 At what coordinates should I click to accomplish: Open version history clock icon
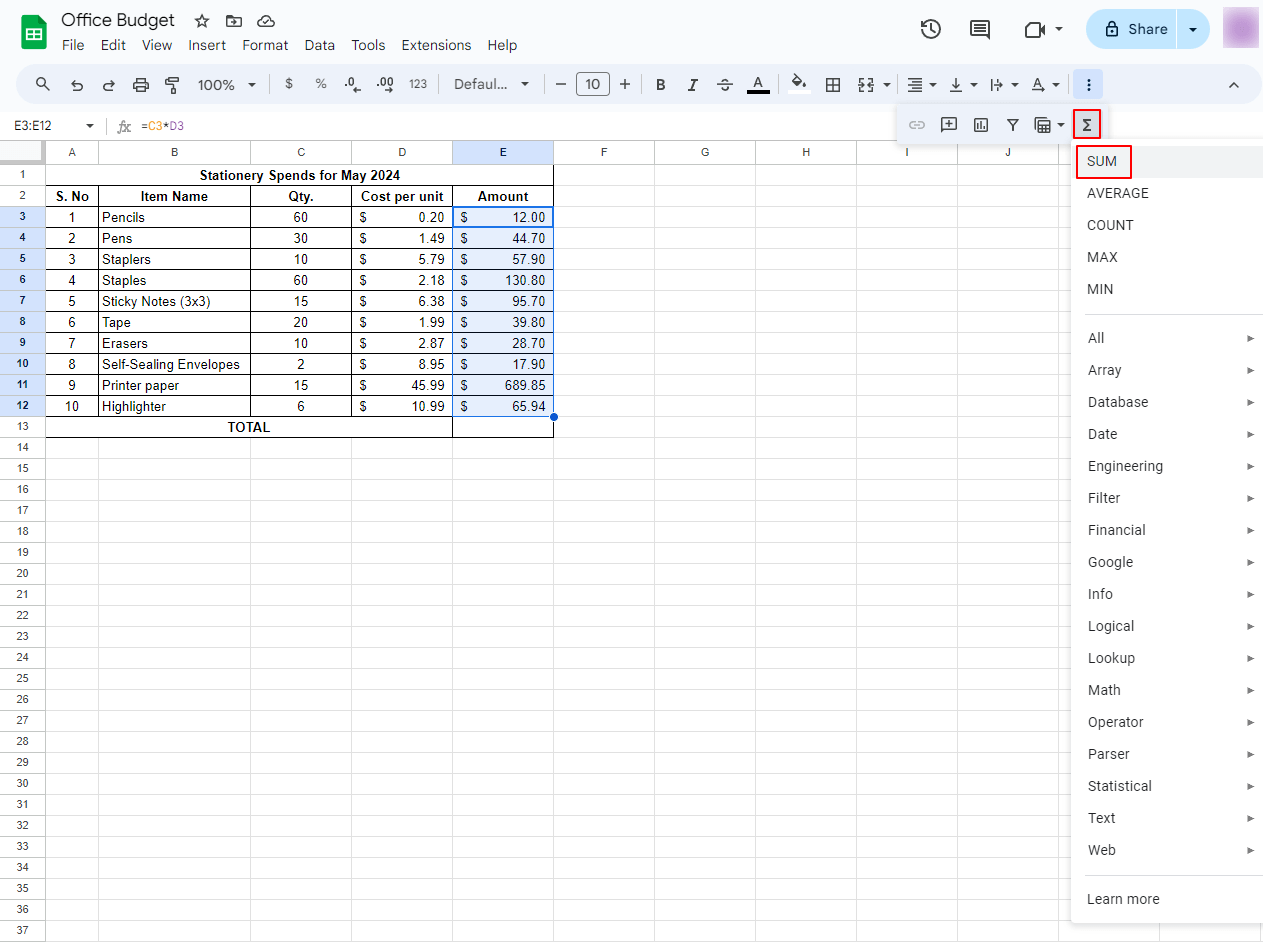930,29
